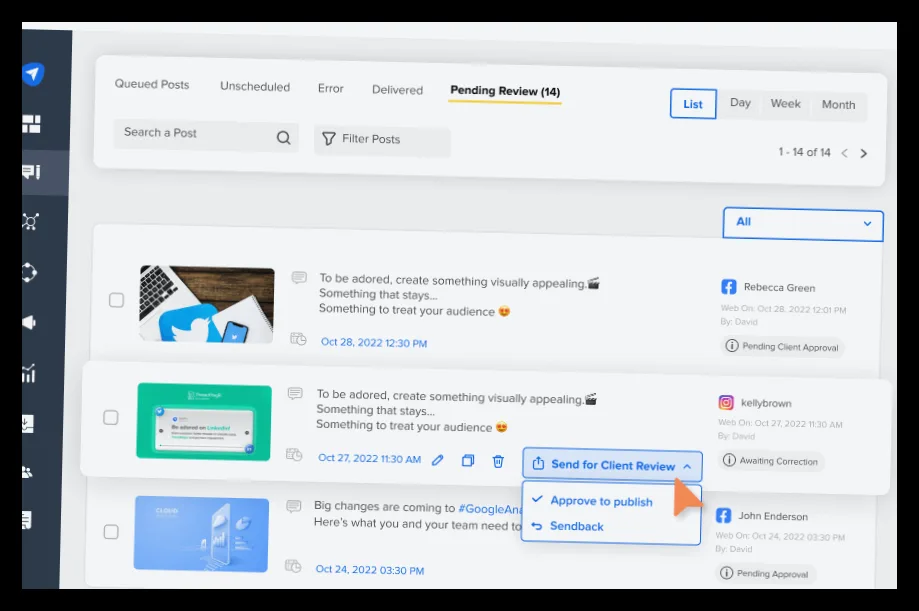
Task: Switch to Day view
Action: point(740,103)
